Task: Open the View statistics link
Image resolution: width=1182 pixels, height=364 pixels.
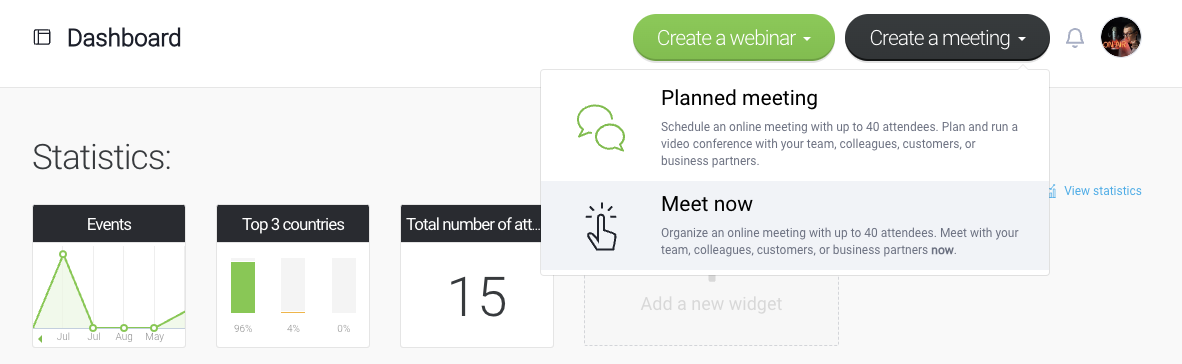Action: click(x=1102, y=191)
